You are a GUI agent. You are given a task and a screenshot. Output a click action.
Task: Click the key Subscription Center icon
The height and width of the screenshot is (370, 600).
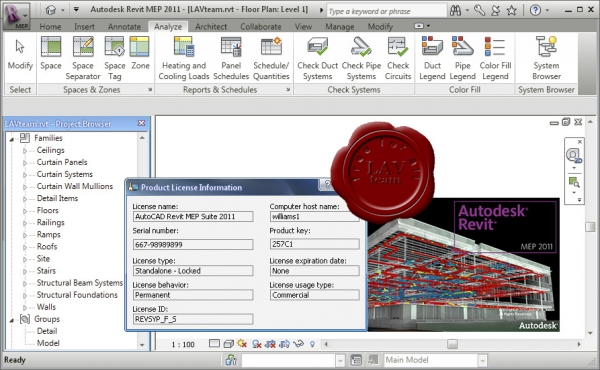[x=479, y=10]
